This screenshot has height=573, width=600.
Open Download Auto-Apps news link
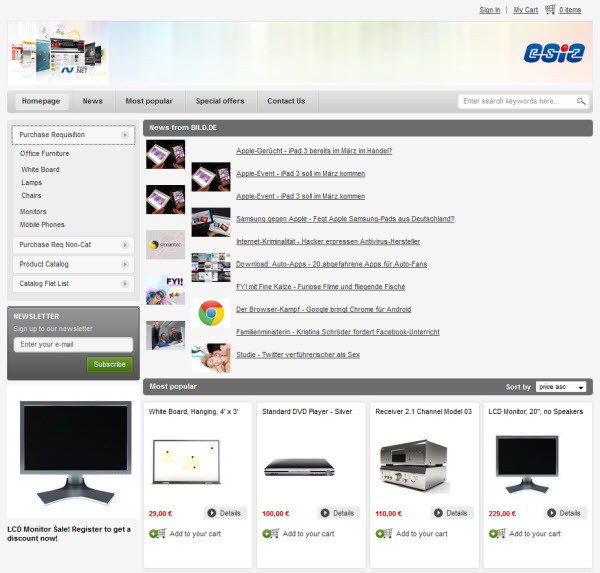click(331, 264)
